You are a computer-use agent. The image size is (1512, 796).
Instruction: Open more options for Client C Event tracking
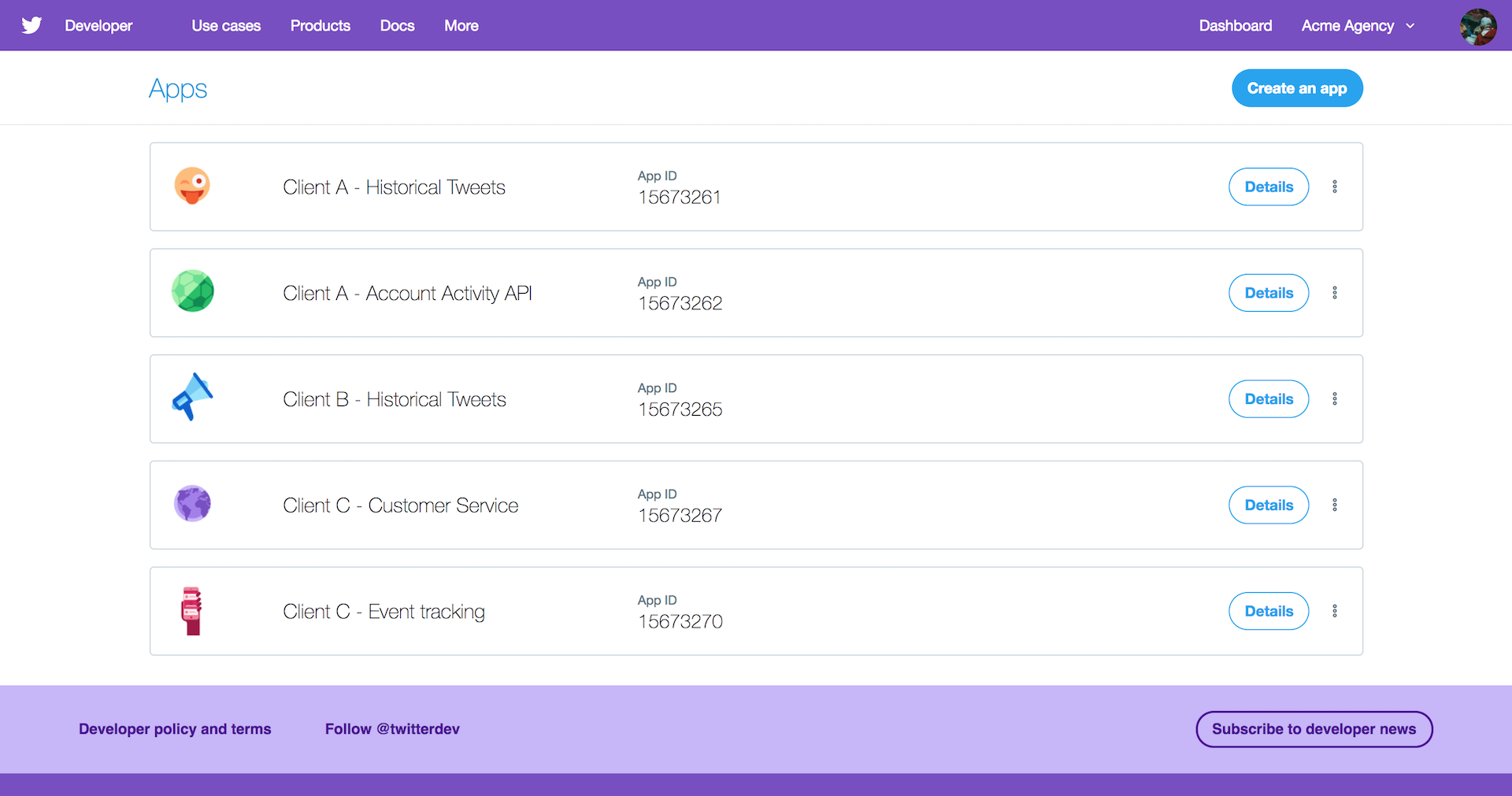[x=1335, y=611]
